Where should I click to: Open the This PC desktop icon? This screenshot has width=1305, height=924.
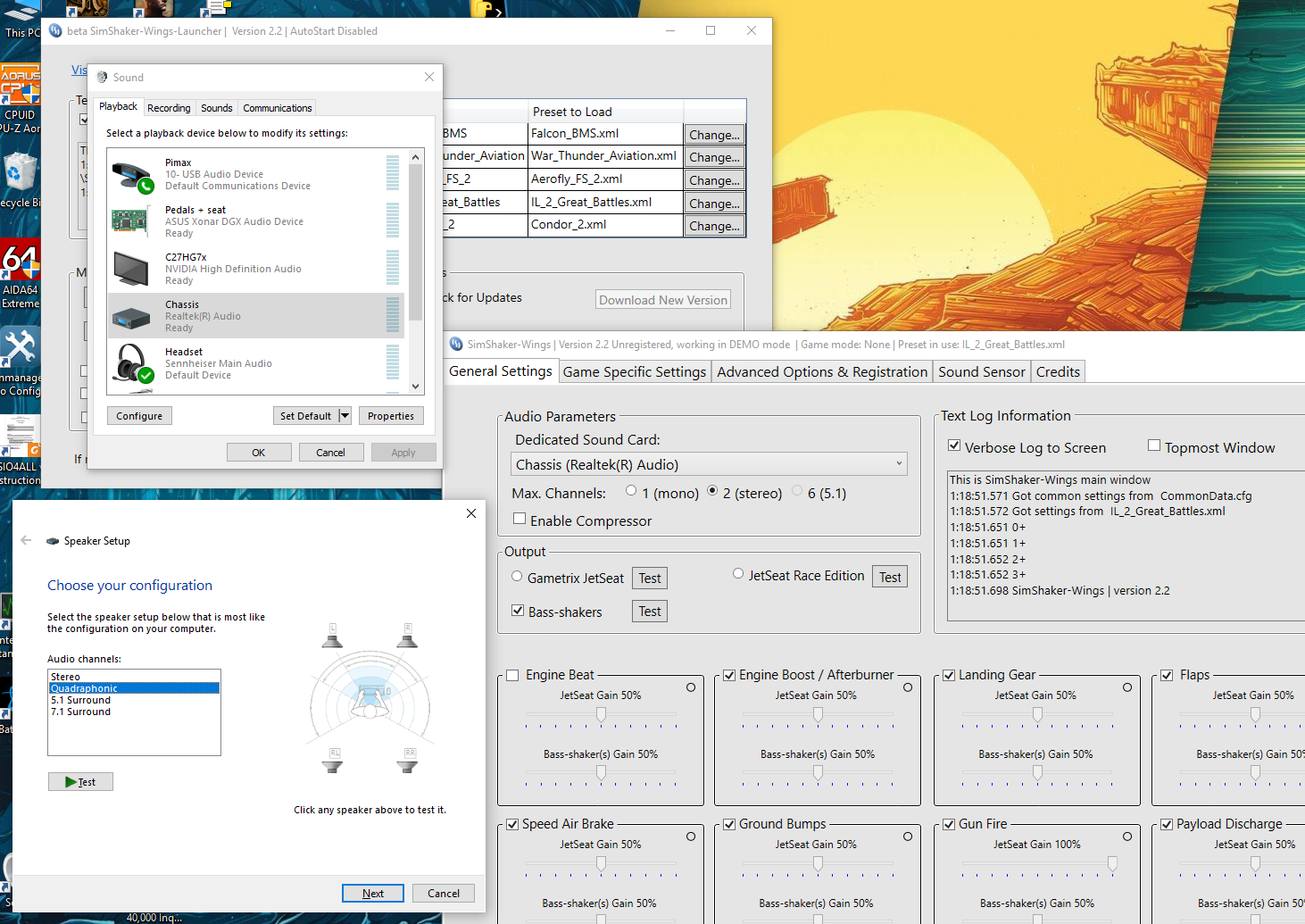[x=21, y=20]
